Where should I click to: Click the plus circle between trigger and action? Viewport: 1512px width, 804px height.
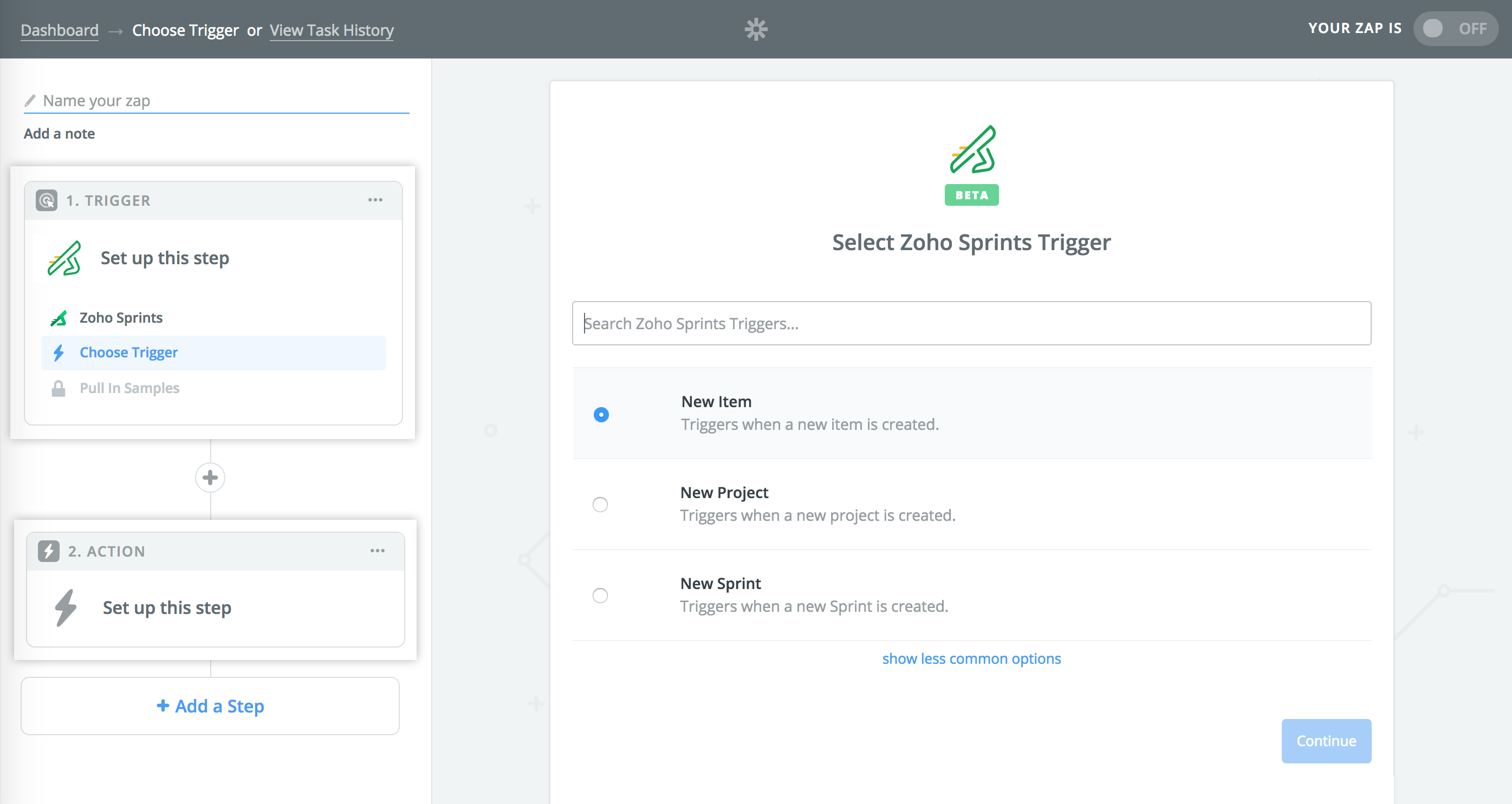pos(210,478)
